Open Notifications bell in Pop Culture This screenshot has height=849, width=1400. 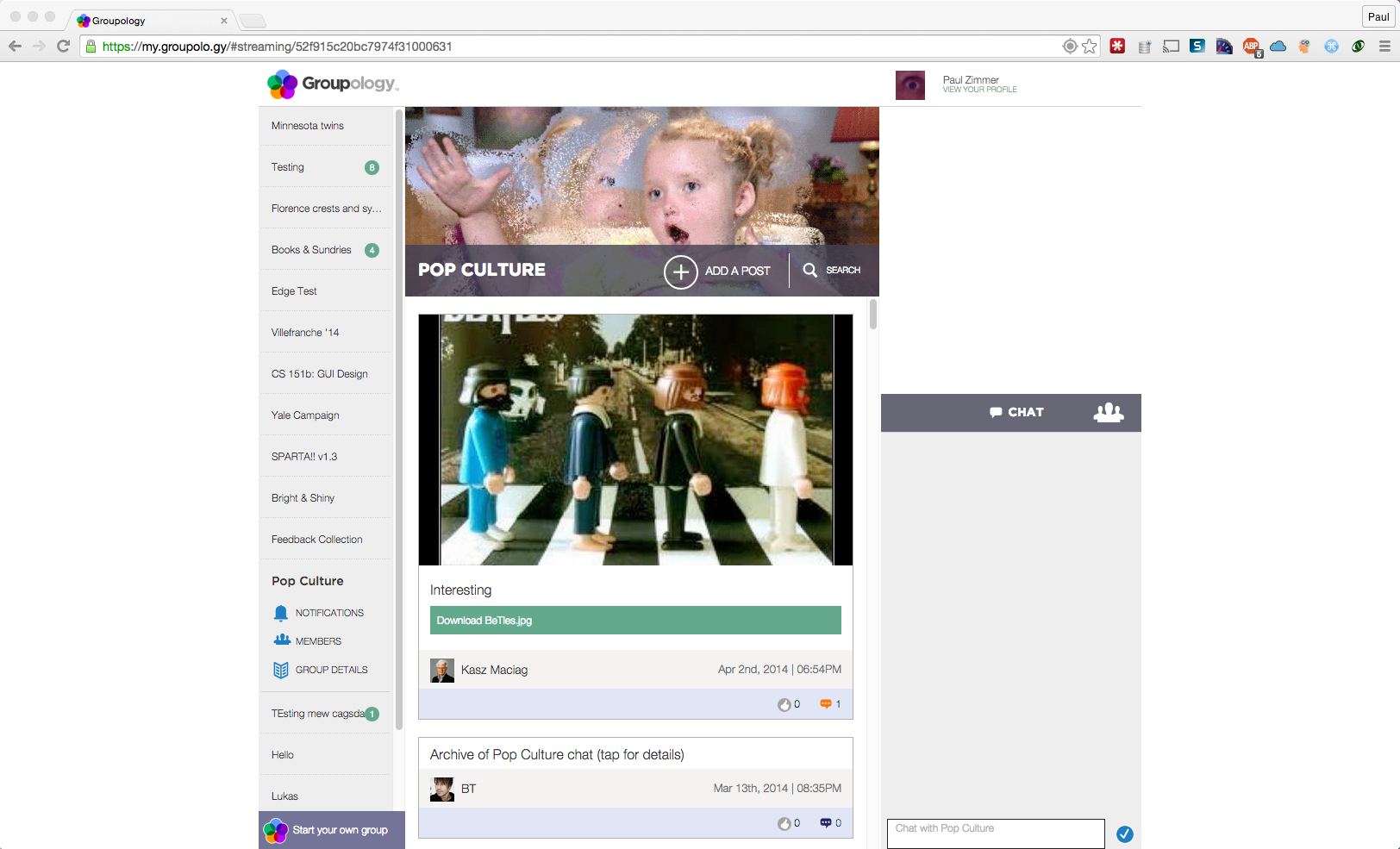pyautogui.click(x=281, y=613)
